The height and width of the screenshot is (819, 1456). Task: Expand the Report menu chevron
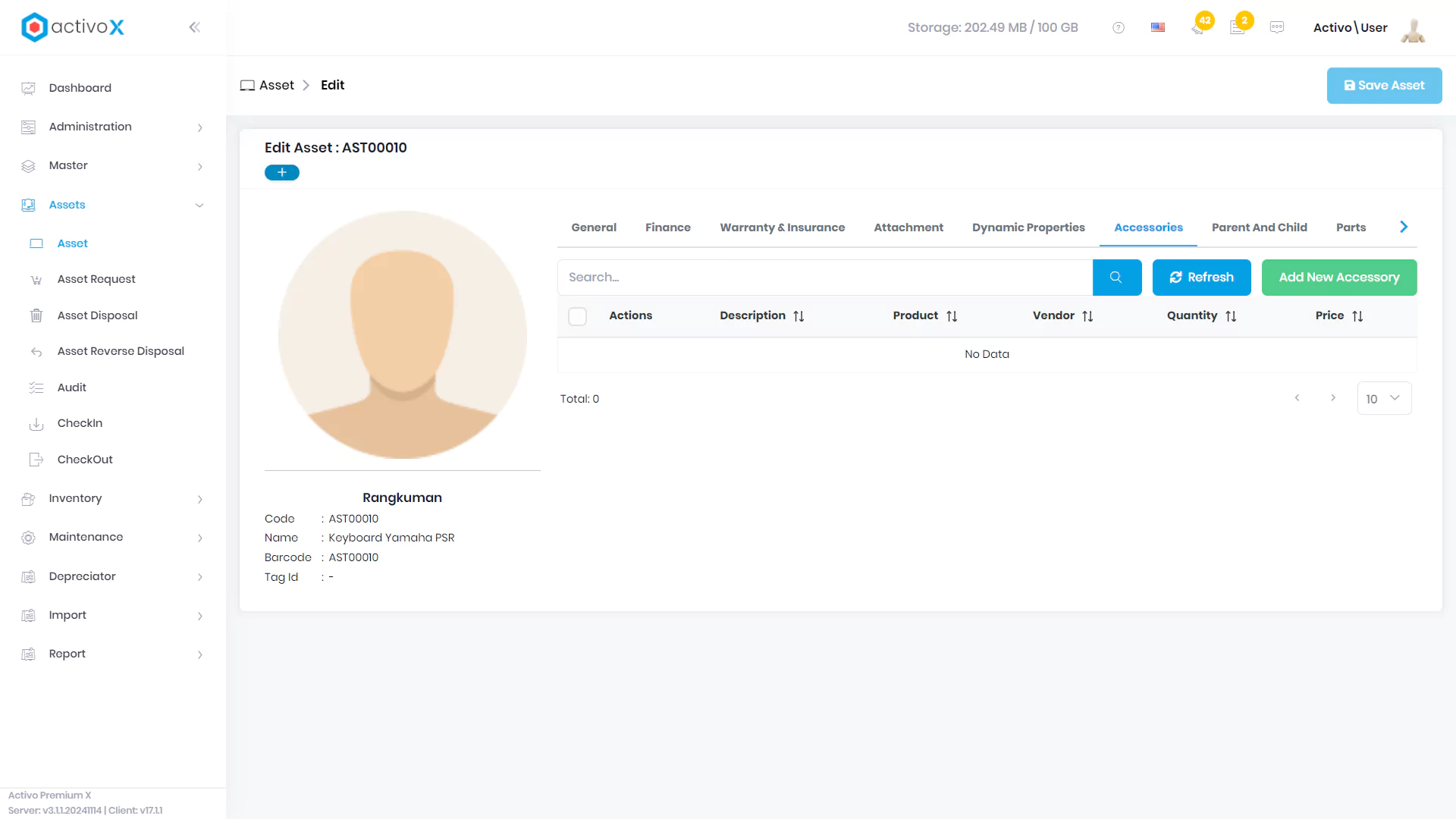point(200,654)
